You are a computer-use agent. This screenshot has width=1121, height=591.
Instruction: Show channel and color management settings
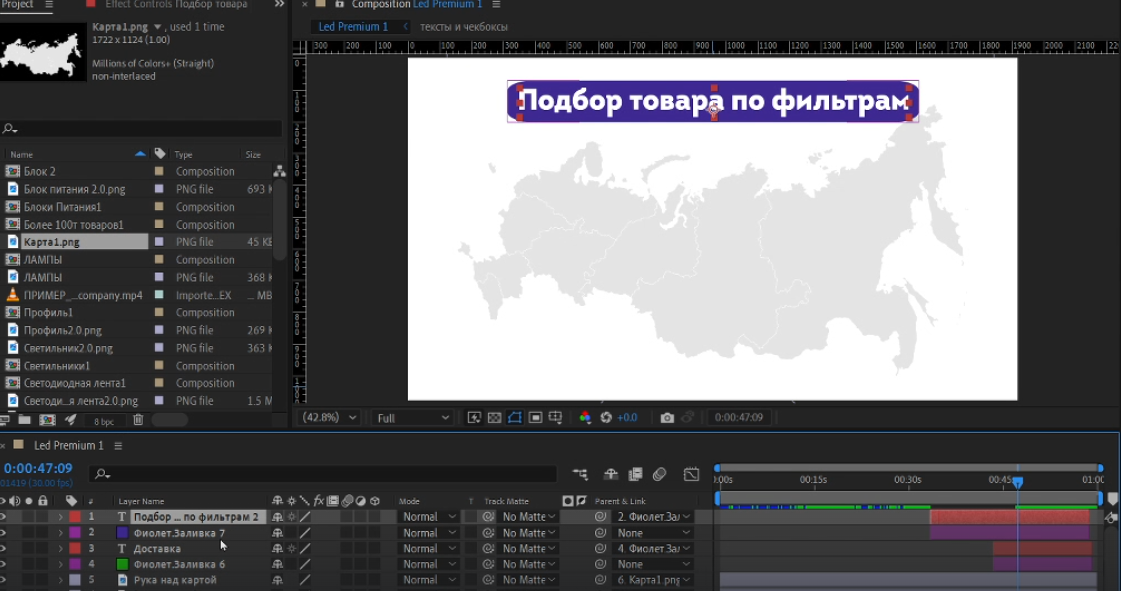[x=585, y=418]
